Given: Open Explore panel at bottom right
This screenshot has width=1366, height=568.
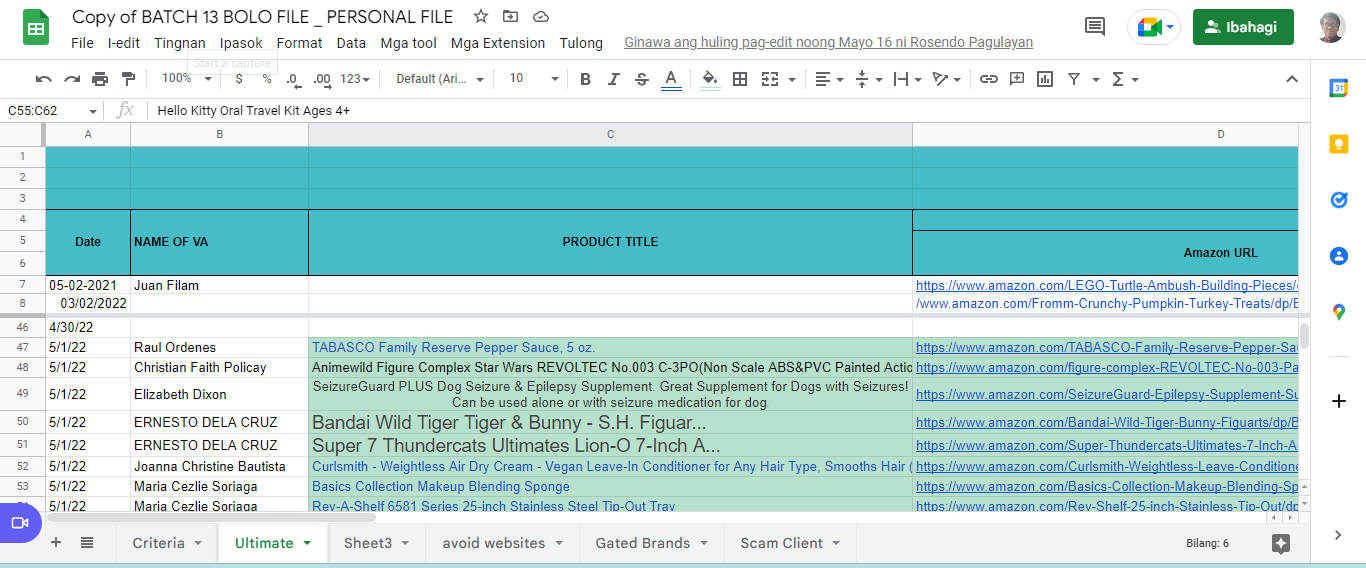Looking at the screenshot, I should click(x=1281, y=543).
